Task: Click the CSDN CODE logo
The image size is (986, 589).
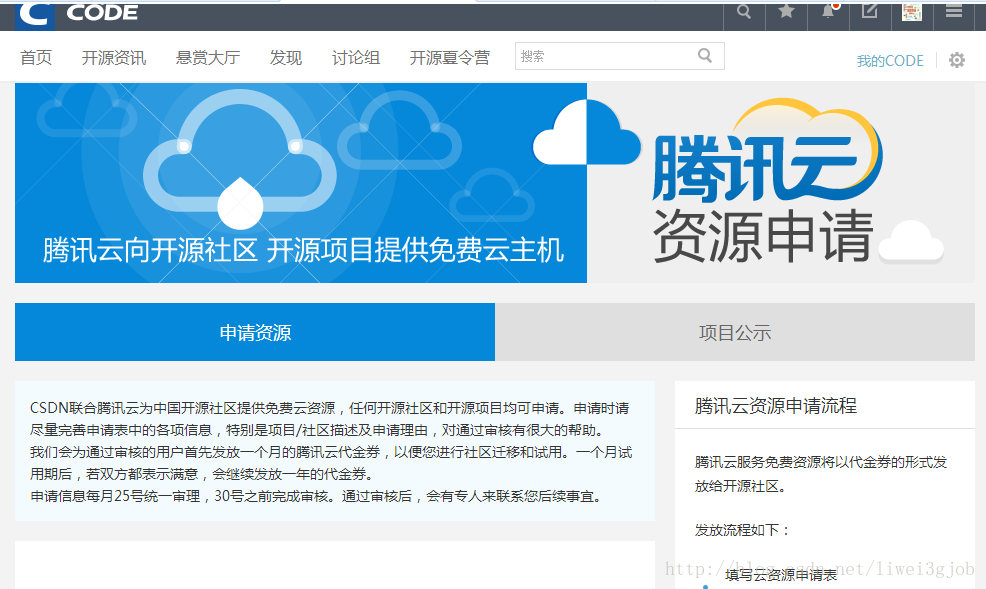Action: point(78,14)
